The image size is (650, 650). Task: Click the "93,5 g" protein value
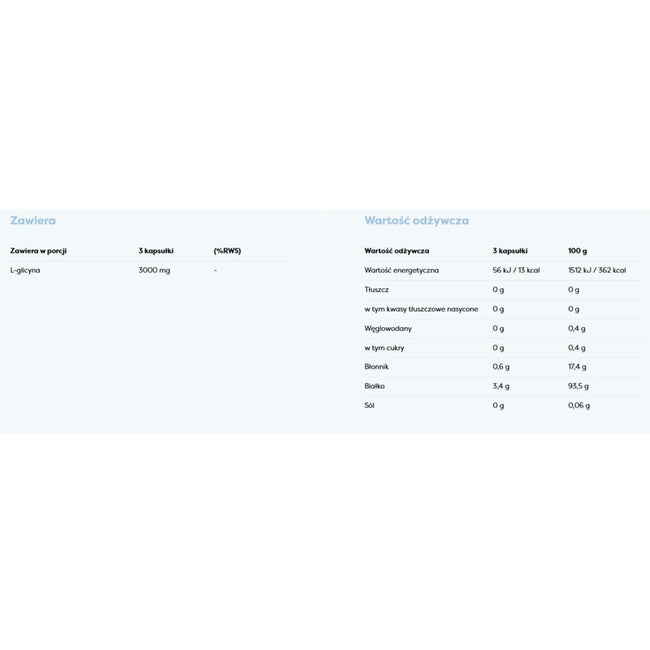point(579,386)
